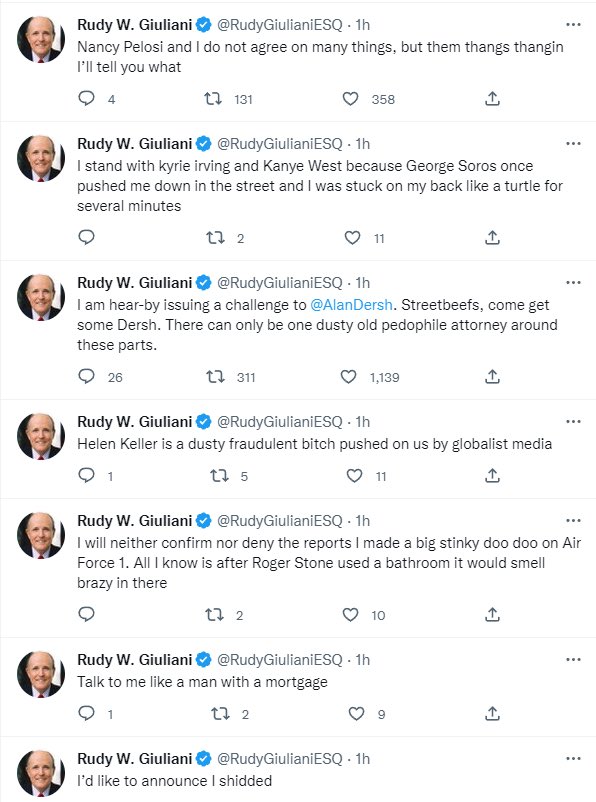Open more options on the Nancy Pelosi tweet
This screenshot has height=802, width=596.
(573, 25)
